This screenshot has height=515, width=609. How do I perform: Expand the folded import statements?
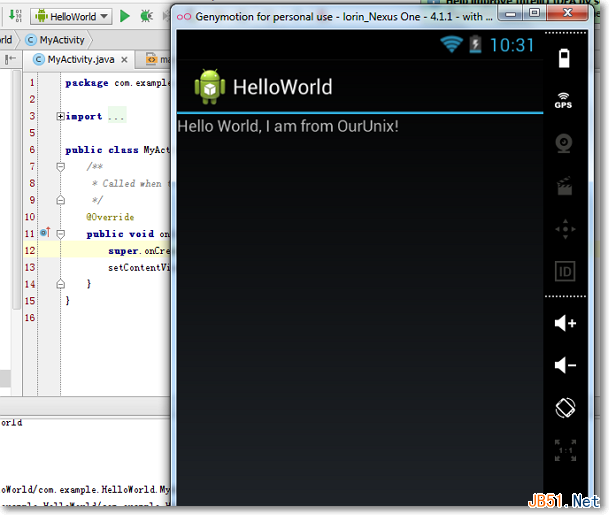pos(60,116)
